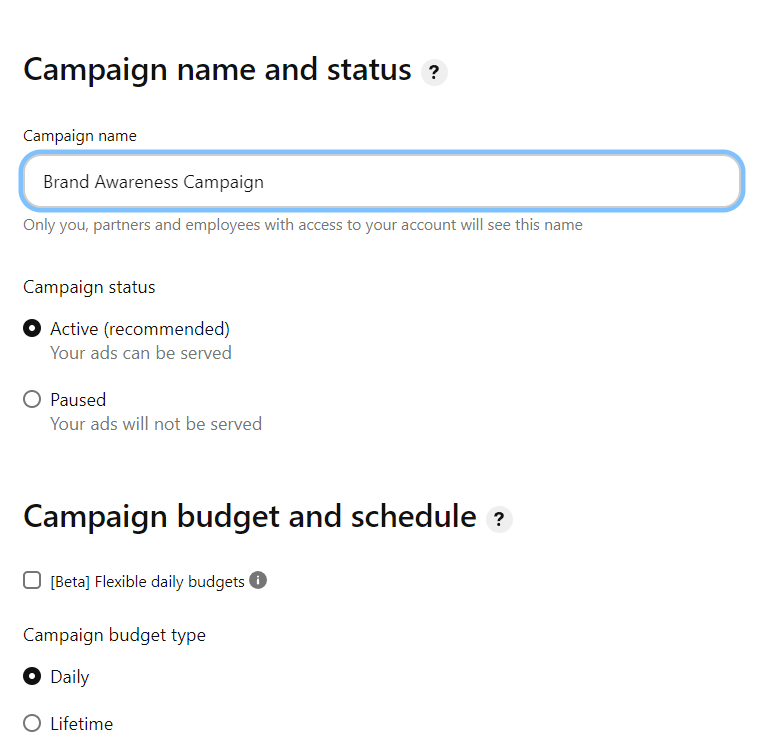
Task: Click into the Campaign name text field
Action: coord(380,182)
